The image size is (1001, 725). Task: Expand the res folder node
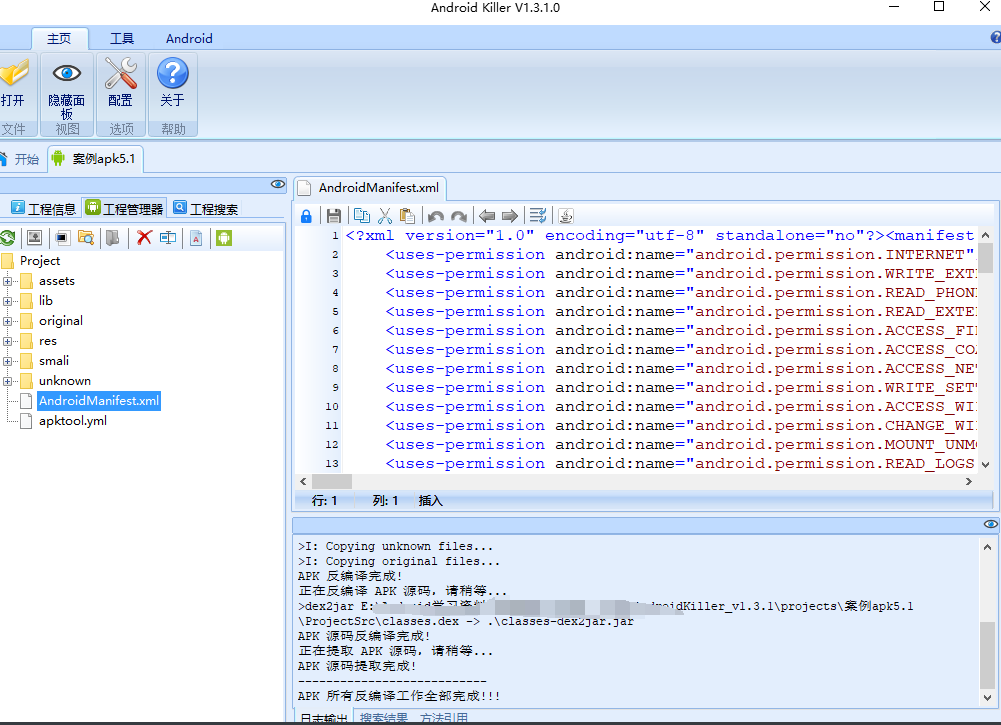pos(7,341)
